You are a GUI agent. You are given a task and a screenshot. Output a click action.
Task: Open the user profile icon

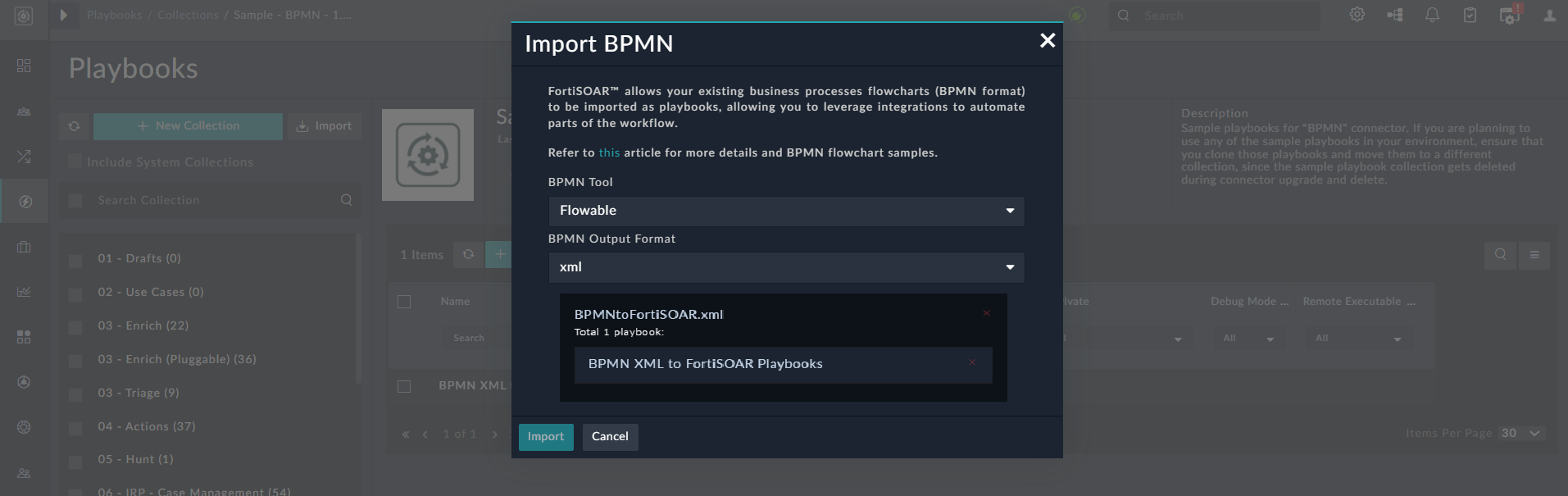[1549, 15]
